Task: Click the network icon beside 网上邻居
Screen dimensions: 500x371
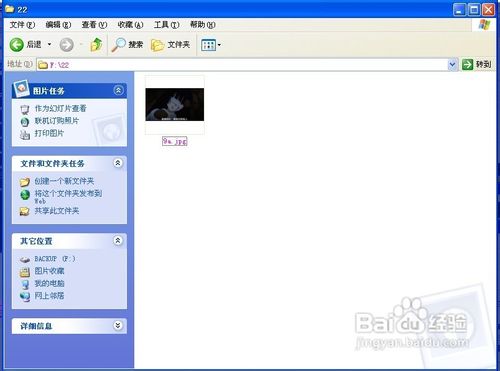Action: [x=25, y=296]
